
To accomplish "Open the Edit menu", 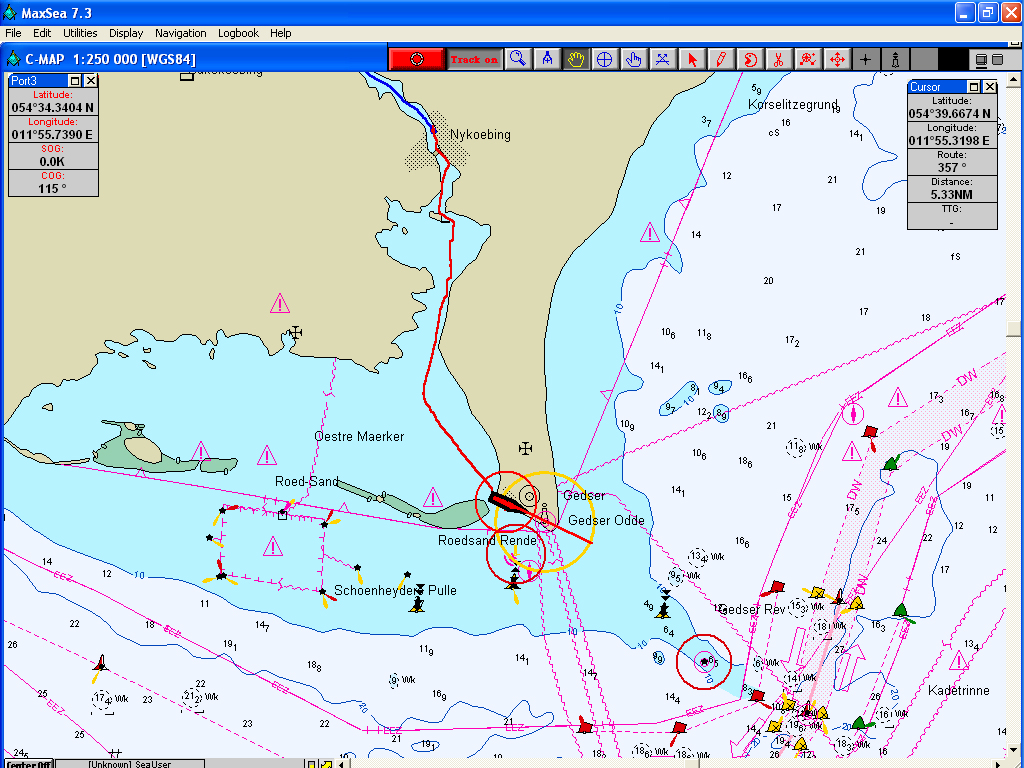I will point(42,33).
